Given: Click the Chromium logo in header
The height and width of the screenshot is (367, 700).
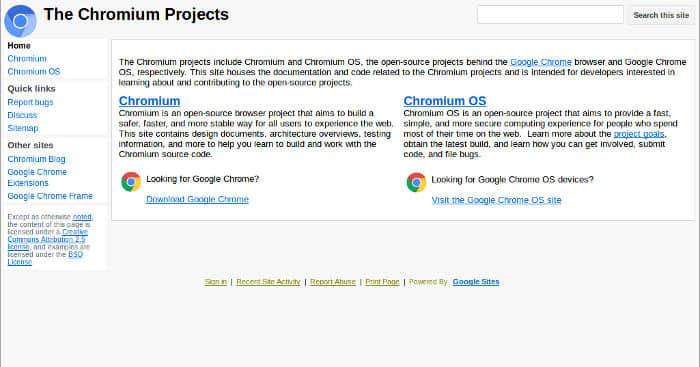Looking at the screenshot, I should pos(20,21).
